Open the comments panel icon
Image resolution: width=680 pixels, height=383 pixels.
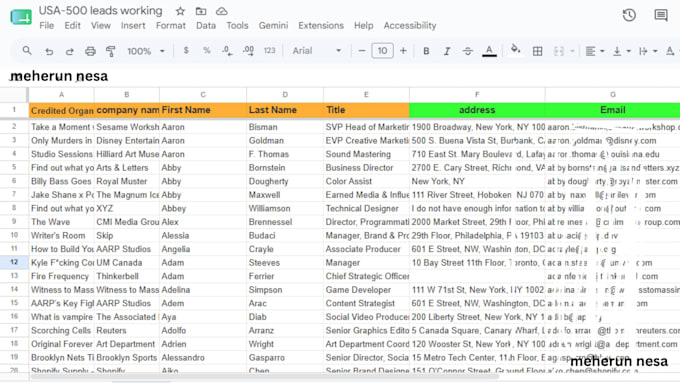click(661, 15)
